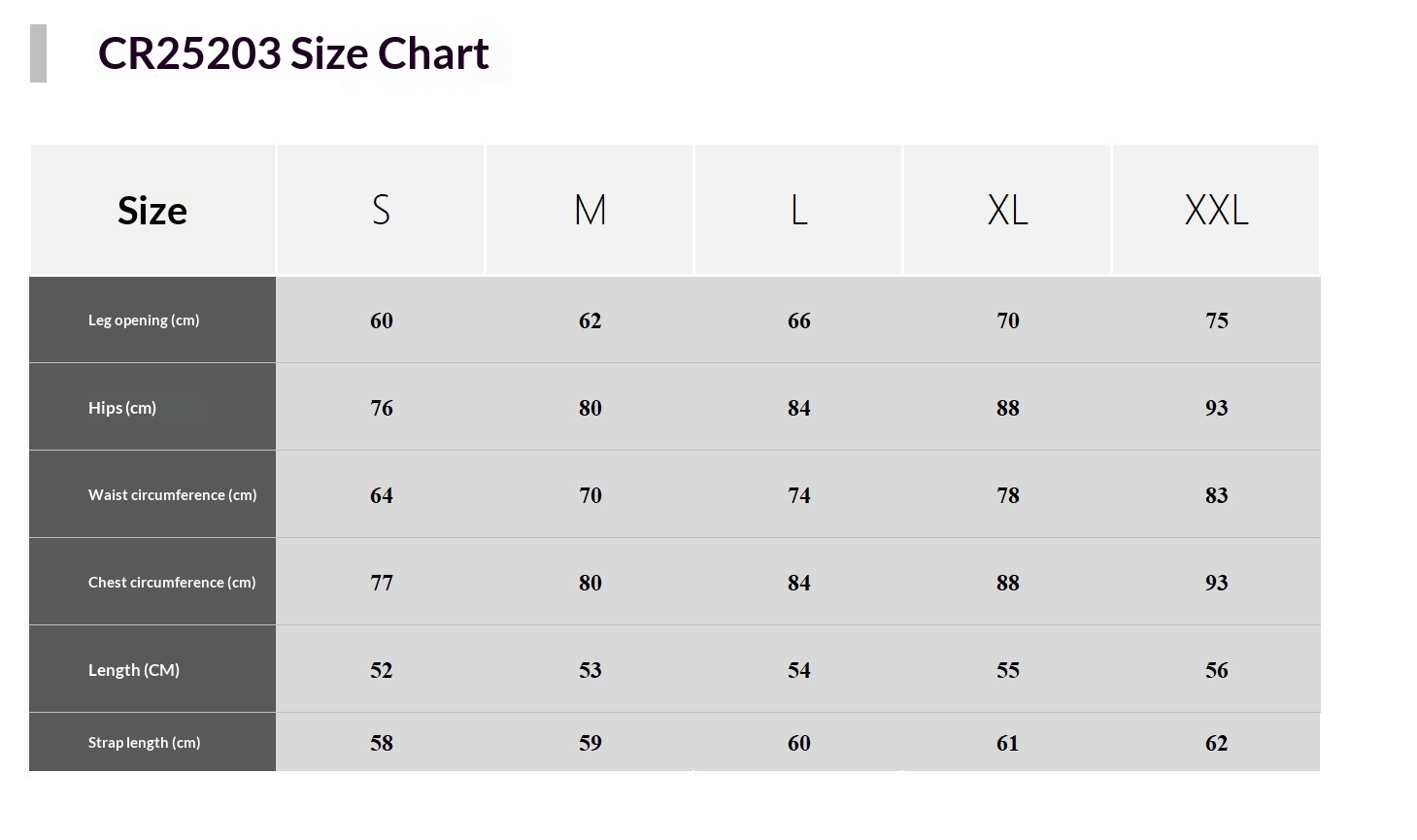Click the Length value for size XL

(1008, 671)
